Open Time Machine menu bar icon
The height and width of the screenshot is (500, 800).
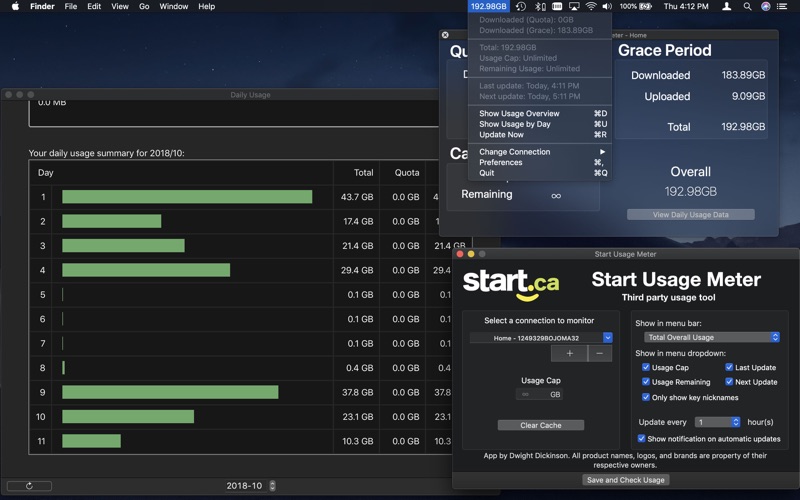[521, 6]
